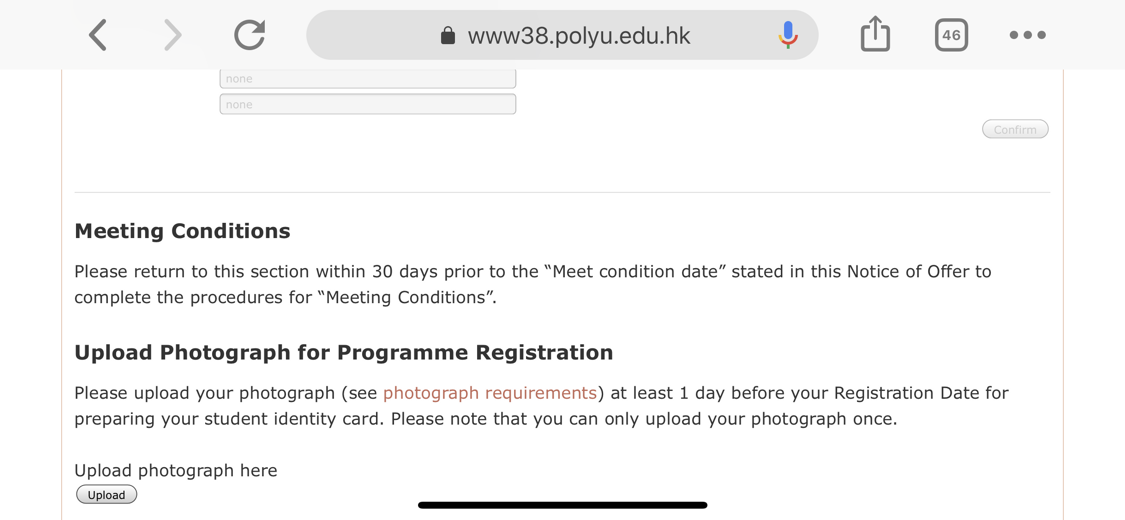The image size is (1125, 520).
Task: Open the three-dot browser menu
Action: pyautogui.click(x=1027, y=35)
